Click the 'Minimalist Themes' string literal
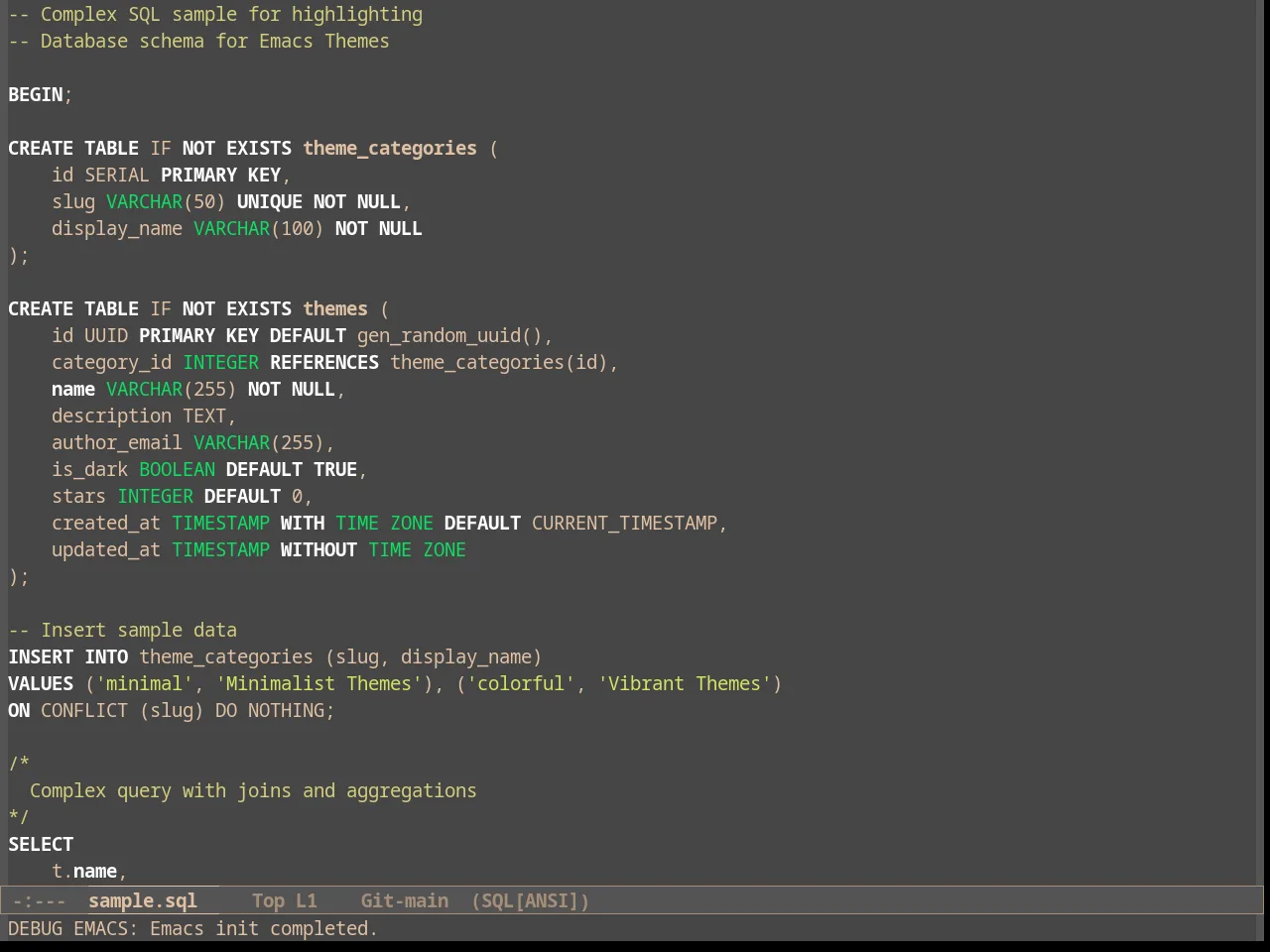 318,683
